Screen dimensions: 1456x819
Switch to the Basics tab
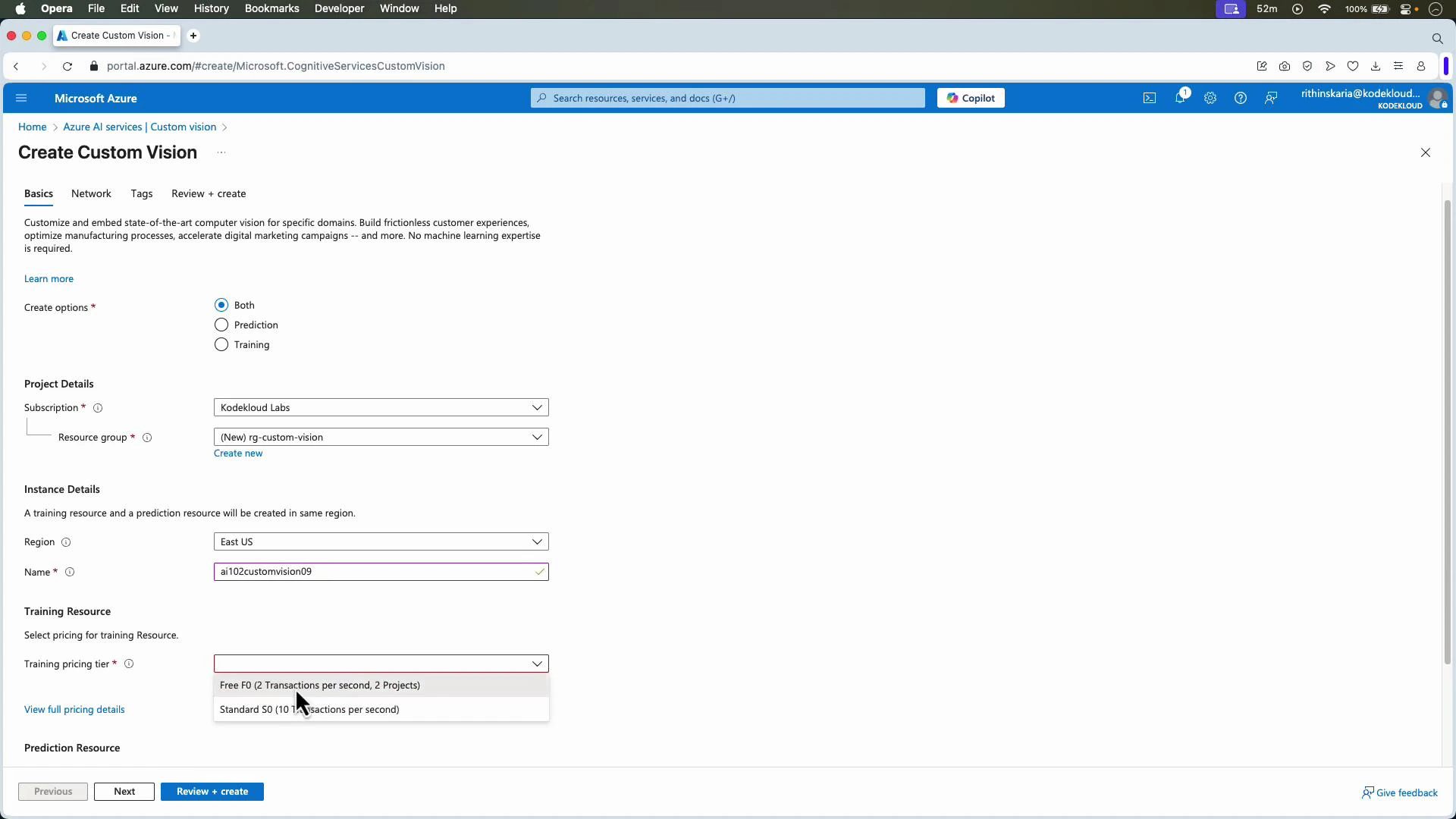39,193
